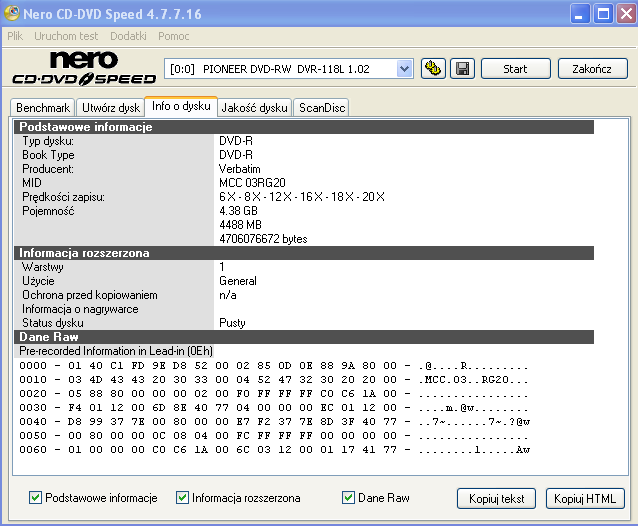Click the Start button

516,69
